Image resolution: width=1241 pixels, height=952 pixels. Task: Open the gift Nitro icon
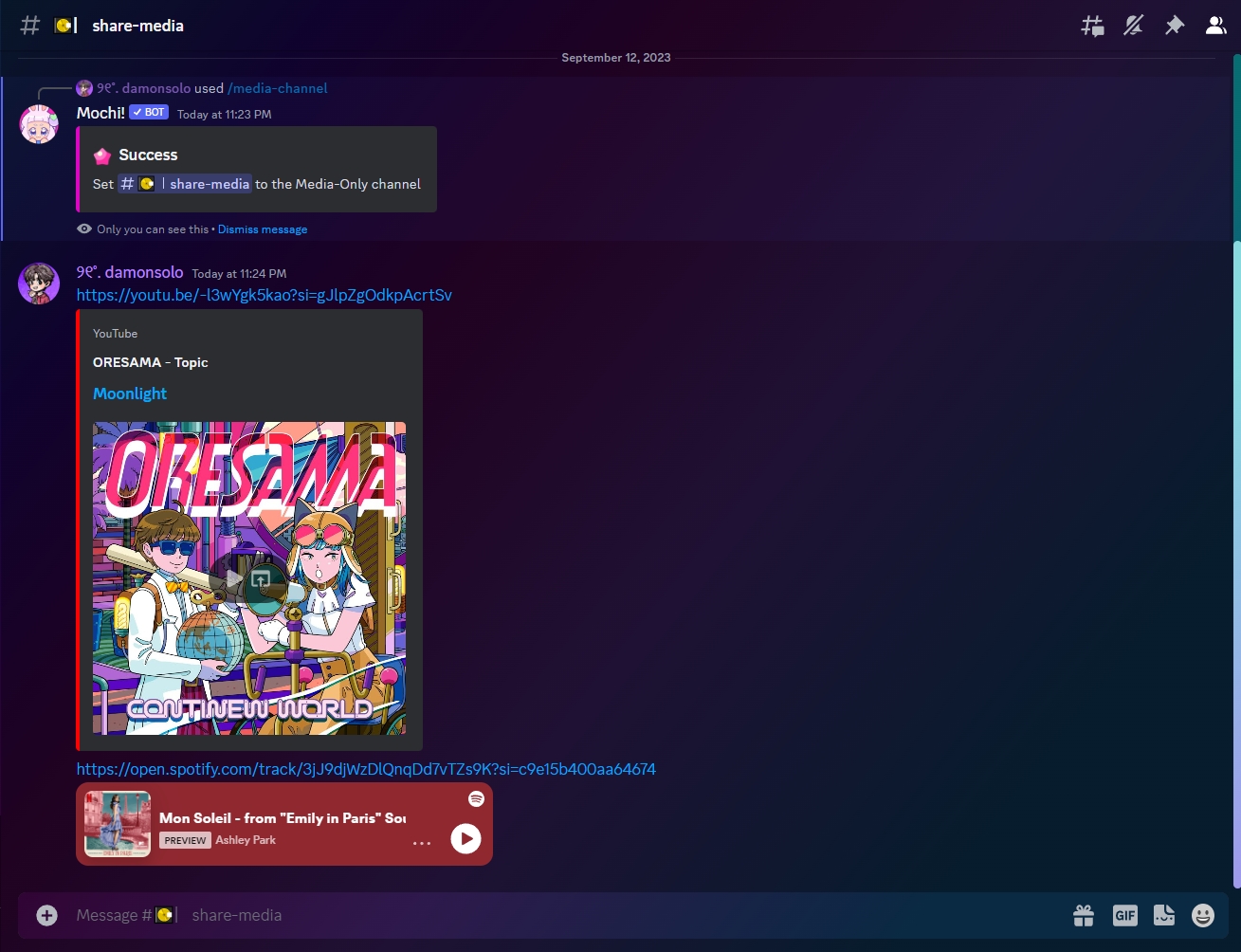[1084, 915]
